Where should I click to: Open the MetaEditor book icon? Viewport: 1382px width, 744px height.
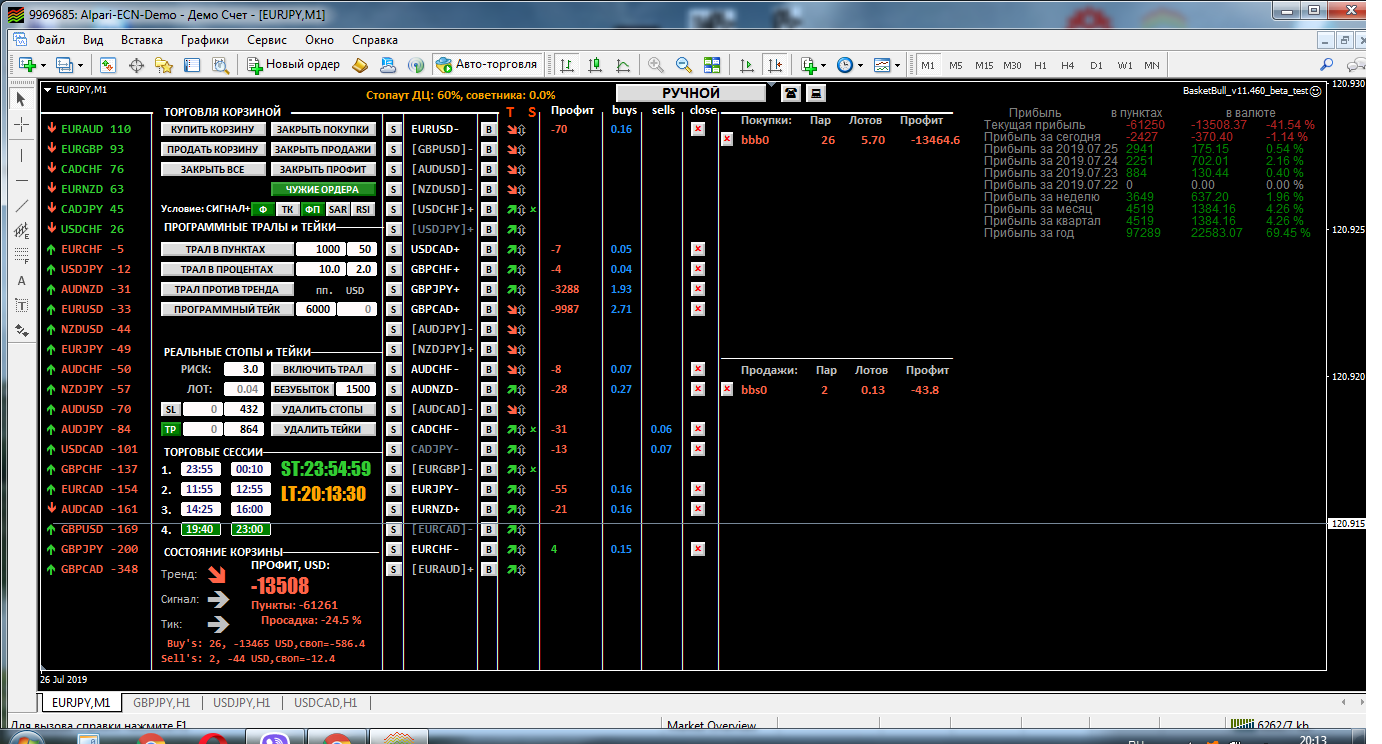(361, 65)
